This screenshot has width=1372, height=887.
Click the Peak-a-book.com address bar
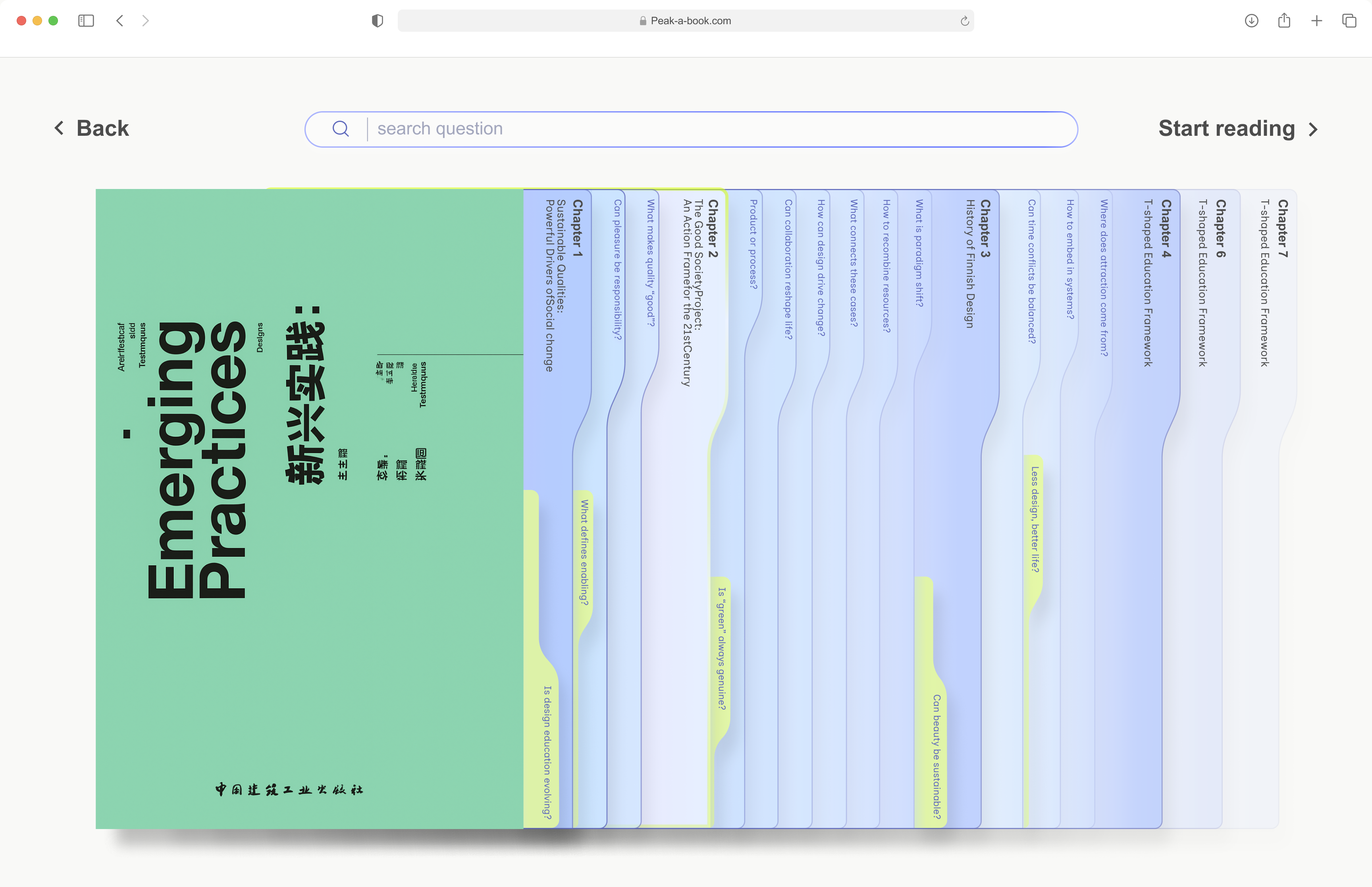[x=685, y=21]
